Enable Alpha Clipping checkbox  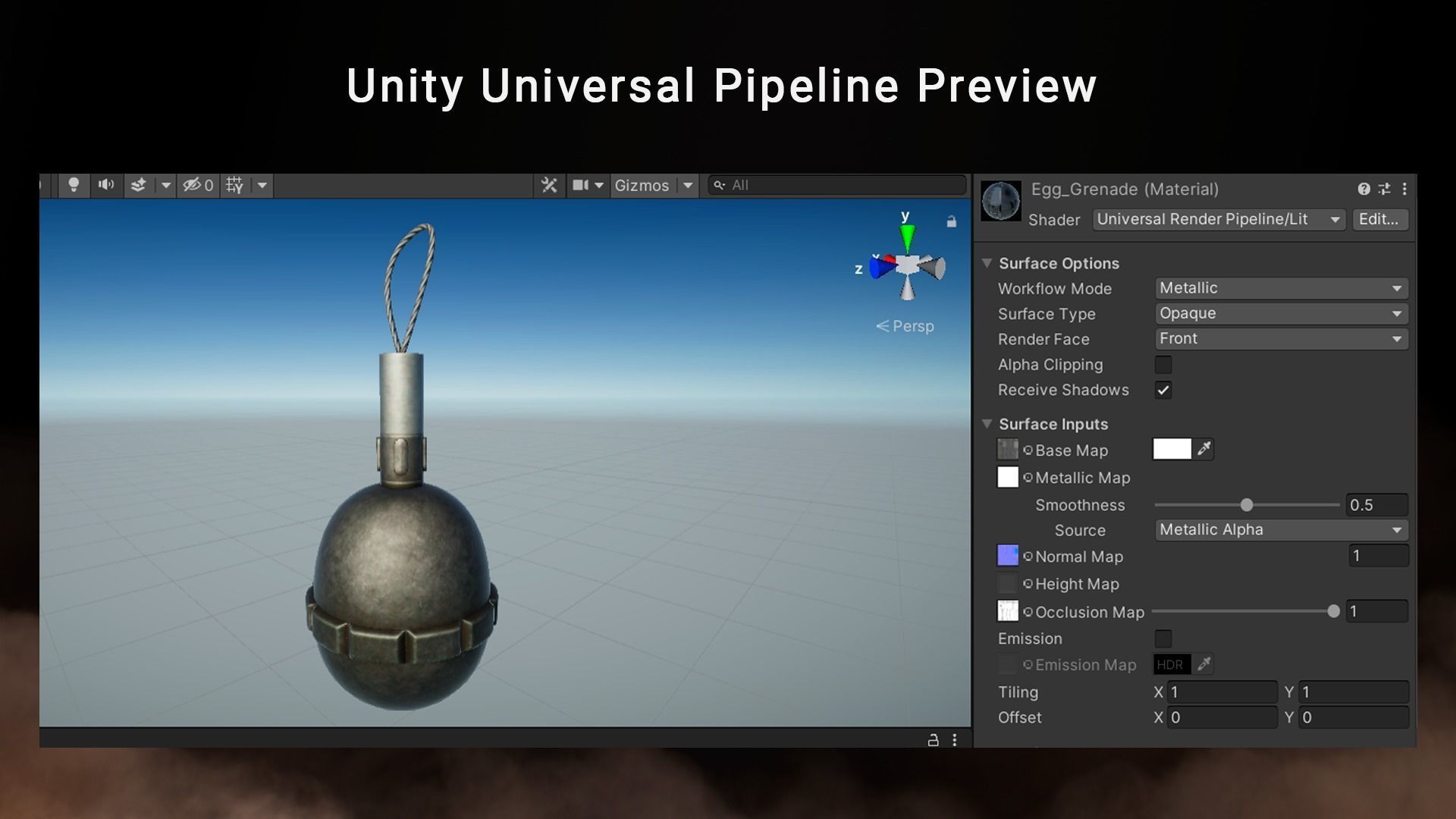[x=1163, y=365]
